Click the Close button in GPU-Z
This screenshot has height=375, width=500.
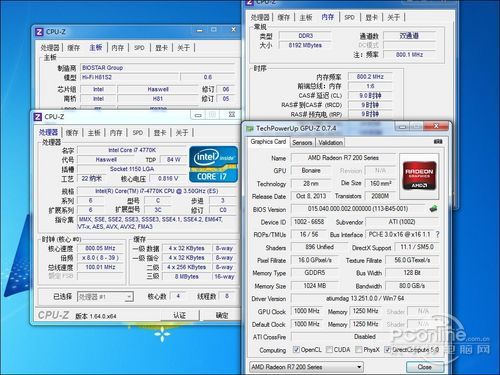425,367
